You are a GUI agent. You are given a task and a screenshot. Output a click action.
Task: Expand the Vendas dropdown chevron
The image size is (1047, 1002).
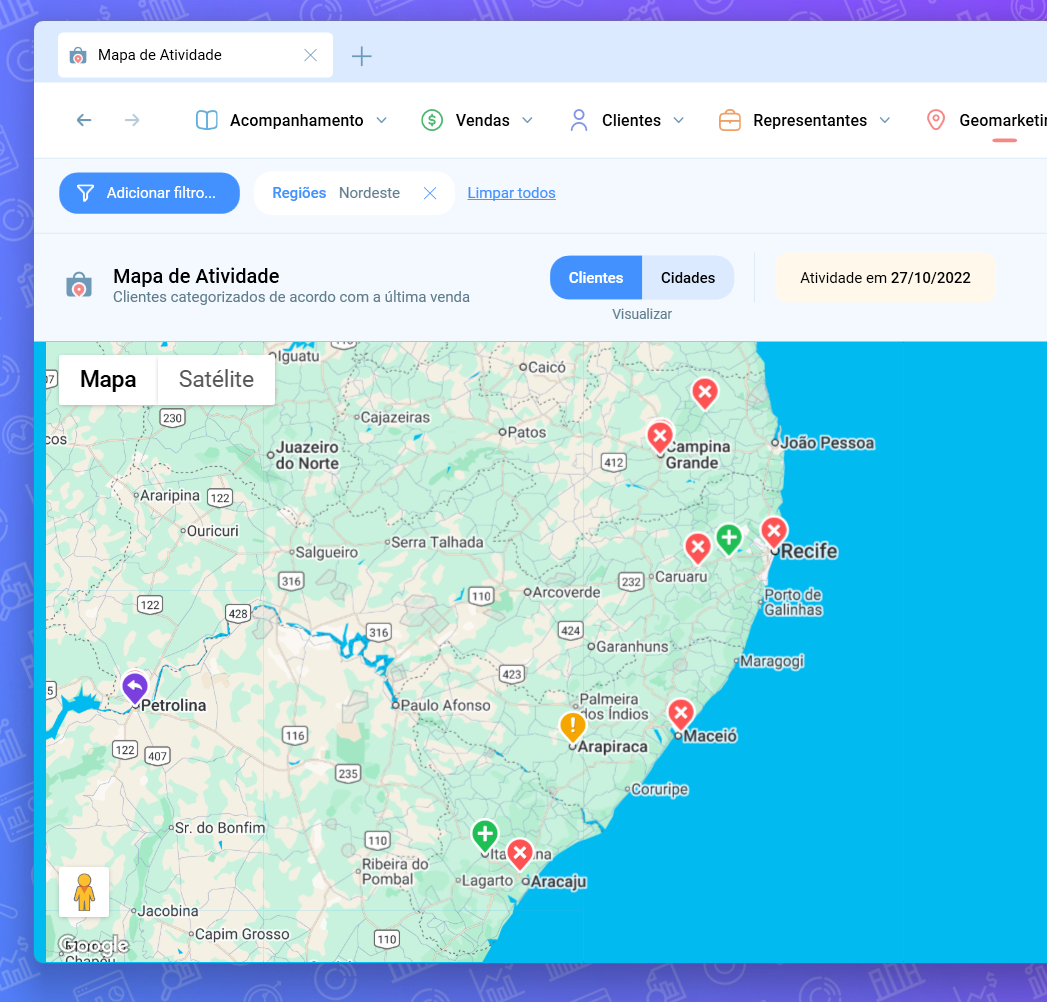point(528,121)
